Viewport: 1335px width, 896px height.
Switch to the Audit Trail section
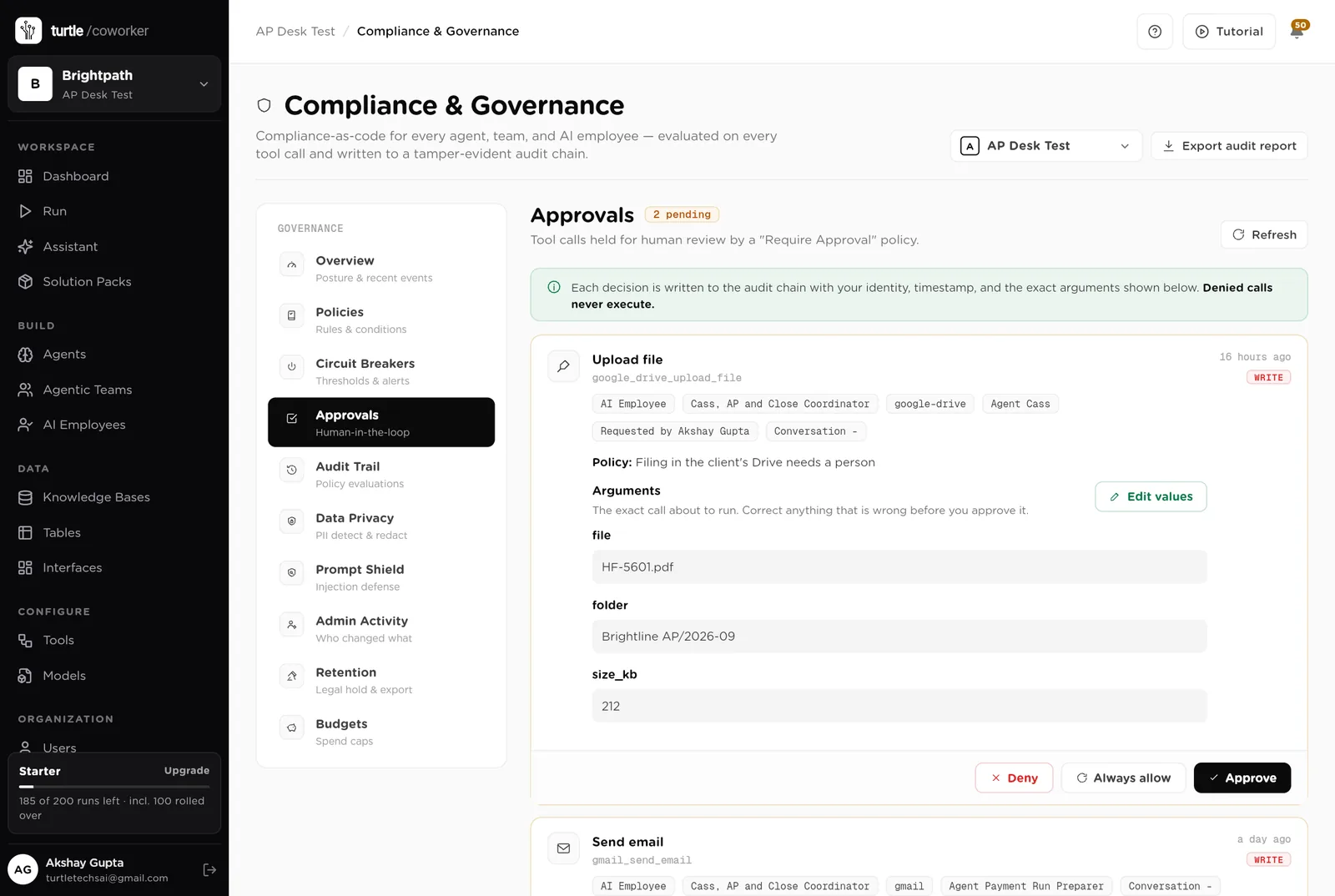[381, 474]
